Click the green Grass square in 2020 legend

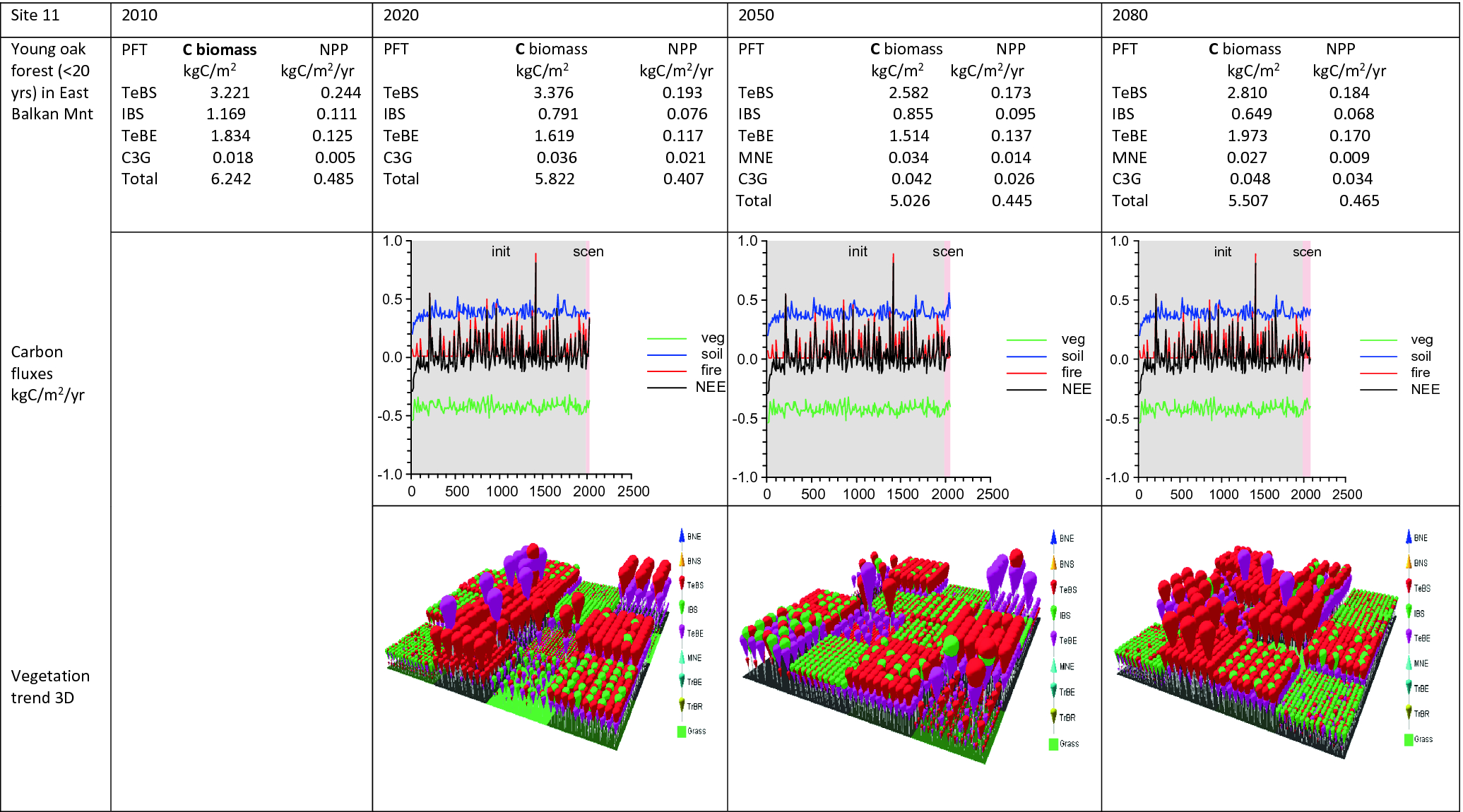coord(682,731)
